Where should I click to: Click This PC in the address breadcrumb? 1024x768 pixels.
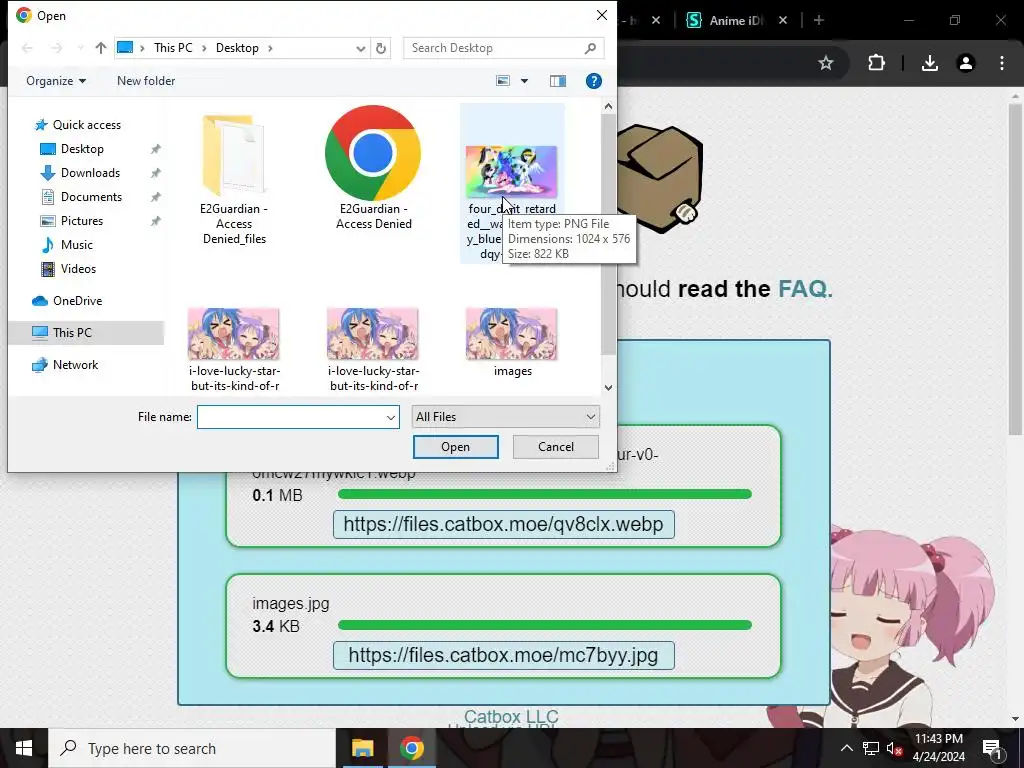point(173,48)
